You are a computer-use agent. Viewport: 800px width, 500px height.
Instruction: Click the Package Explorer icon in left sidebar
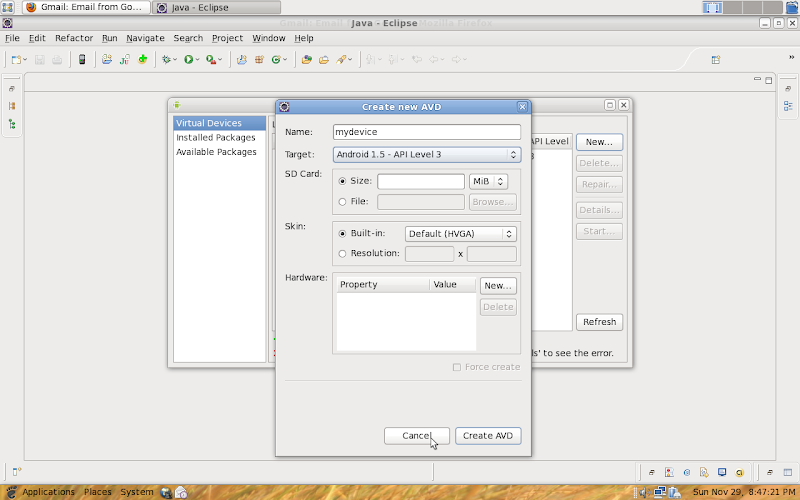pyautogui.click(x=12, y=106)
